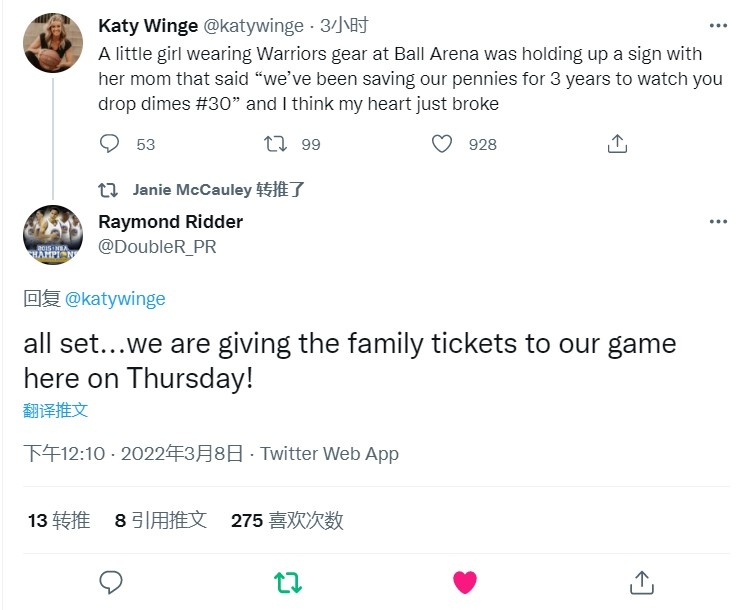Reply to Raymond Ridder's tweet

[x=111, y=581]
